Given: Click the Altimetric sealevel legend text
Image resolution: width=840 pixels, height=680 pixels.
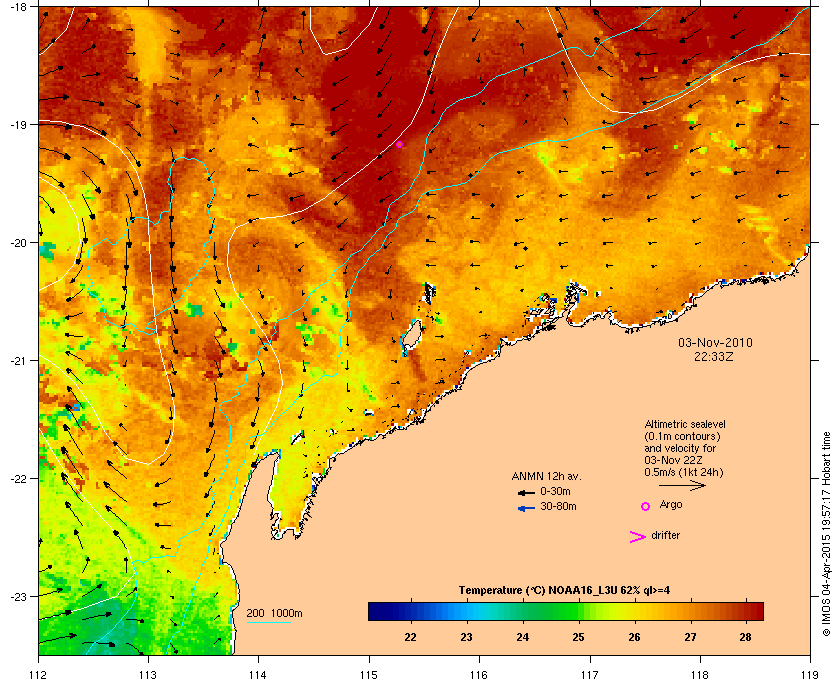Looking at the screenshot, I should click(685, 424).
